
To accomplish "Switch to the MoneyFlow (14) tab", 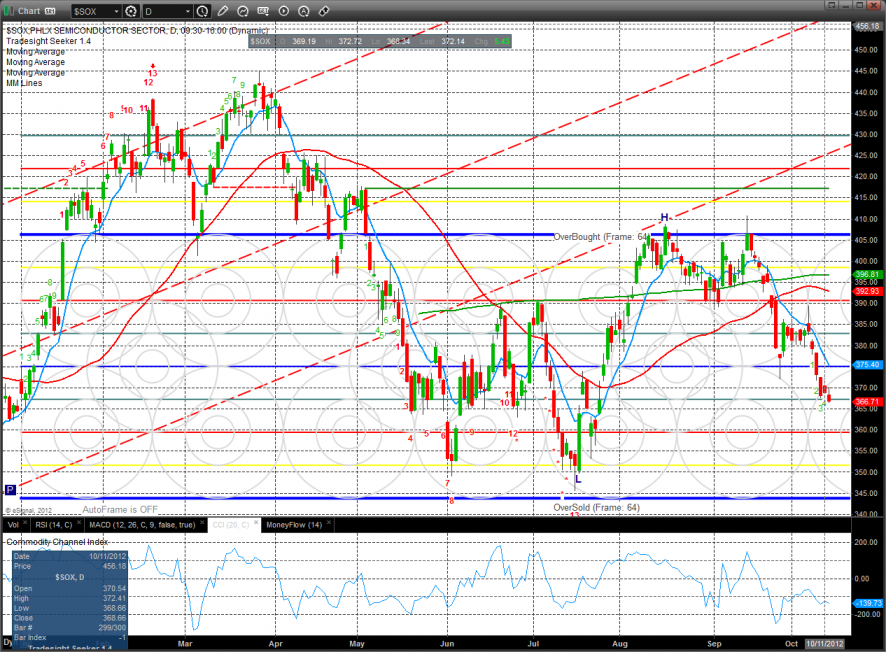I will [x=294, y=525].
